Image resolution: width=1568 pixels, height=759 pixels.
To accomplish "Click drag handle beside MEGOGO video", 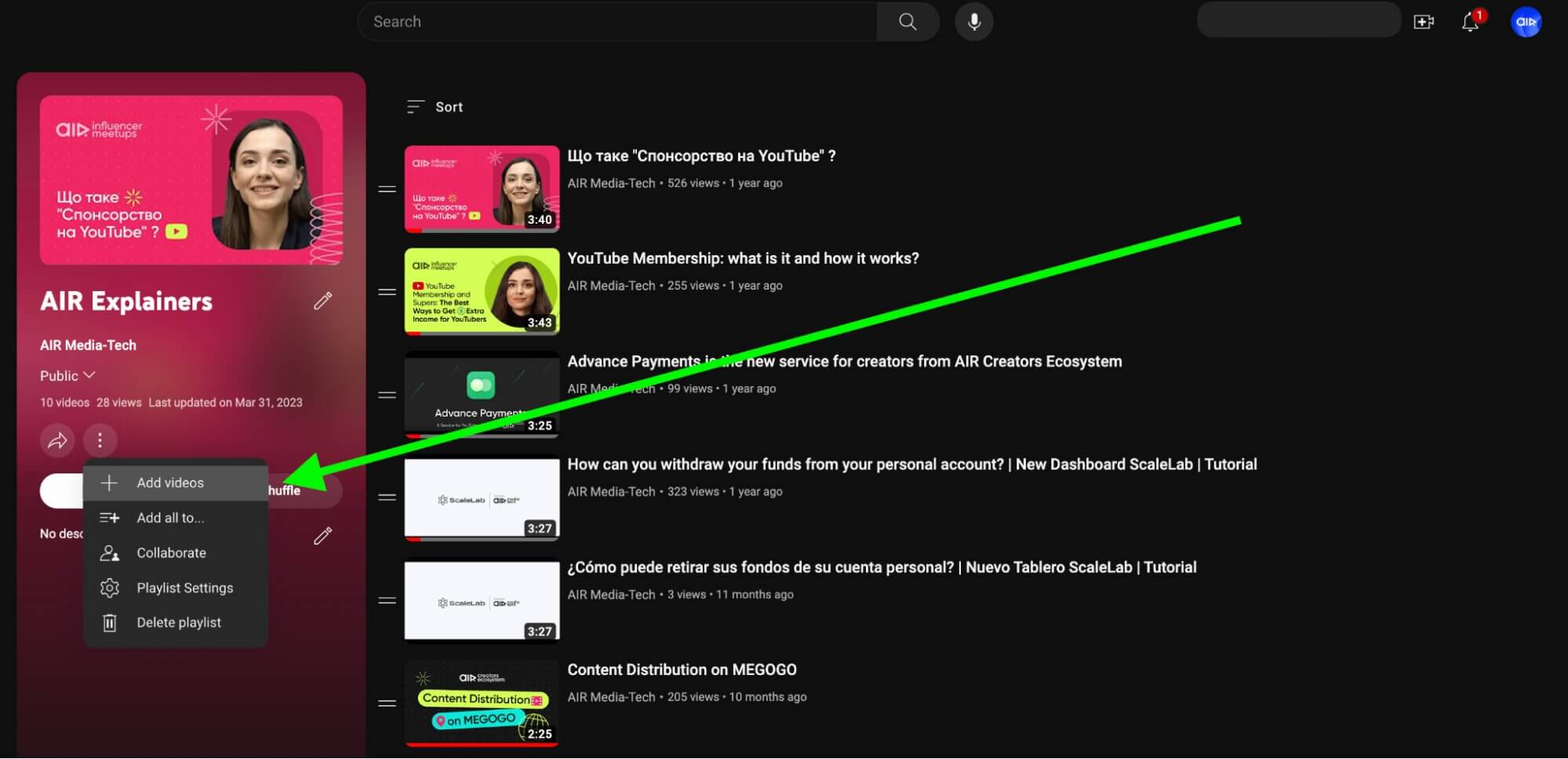I will point(387,703).
